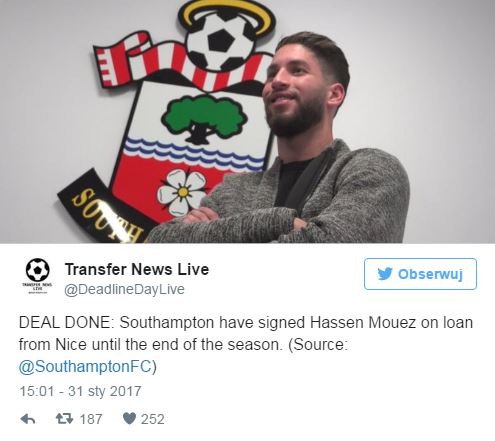Click the Twitter bird icon in Obserwuj
This screenshot has width=495, height=441.
coord(385,274)
